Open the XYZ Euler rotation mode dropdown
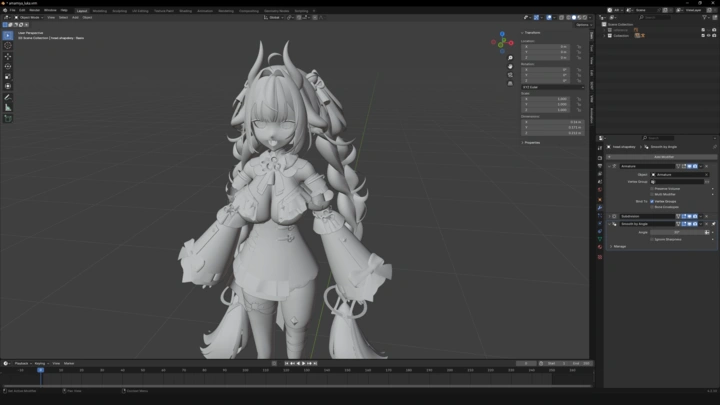Image resolution: width=720 pixels, height=405 pixels. click(553, 87)
